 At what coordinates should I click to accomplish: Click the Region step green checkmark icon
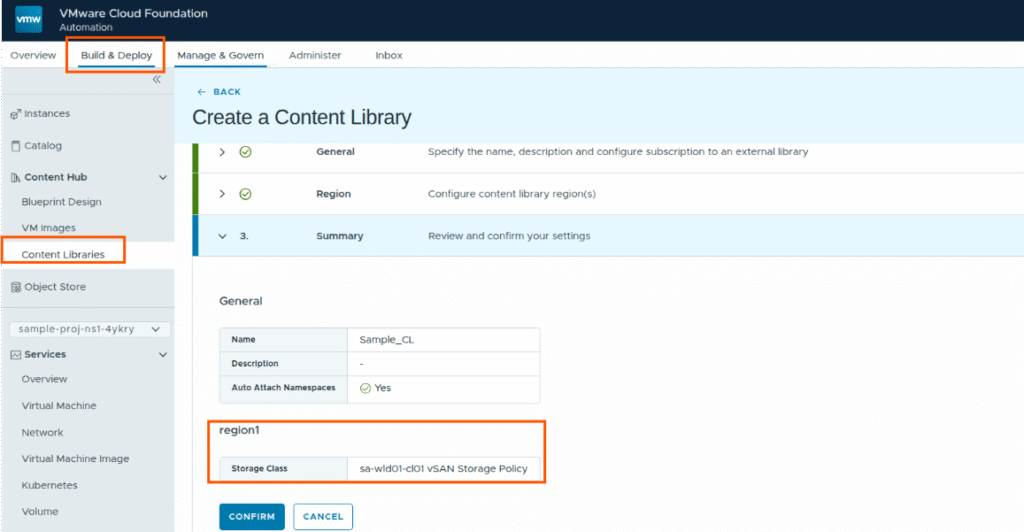coord(245,194)
